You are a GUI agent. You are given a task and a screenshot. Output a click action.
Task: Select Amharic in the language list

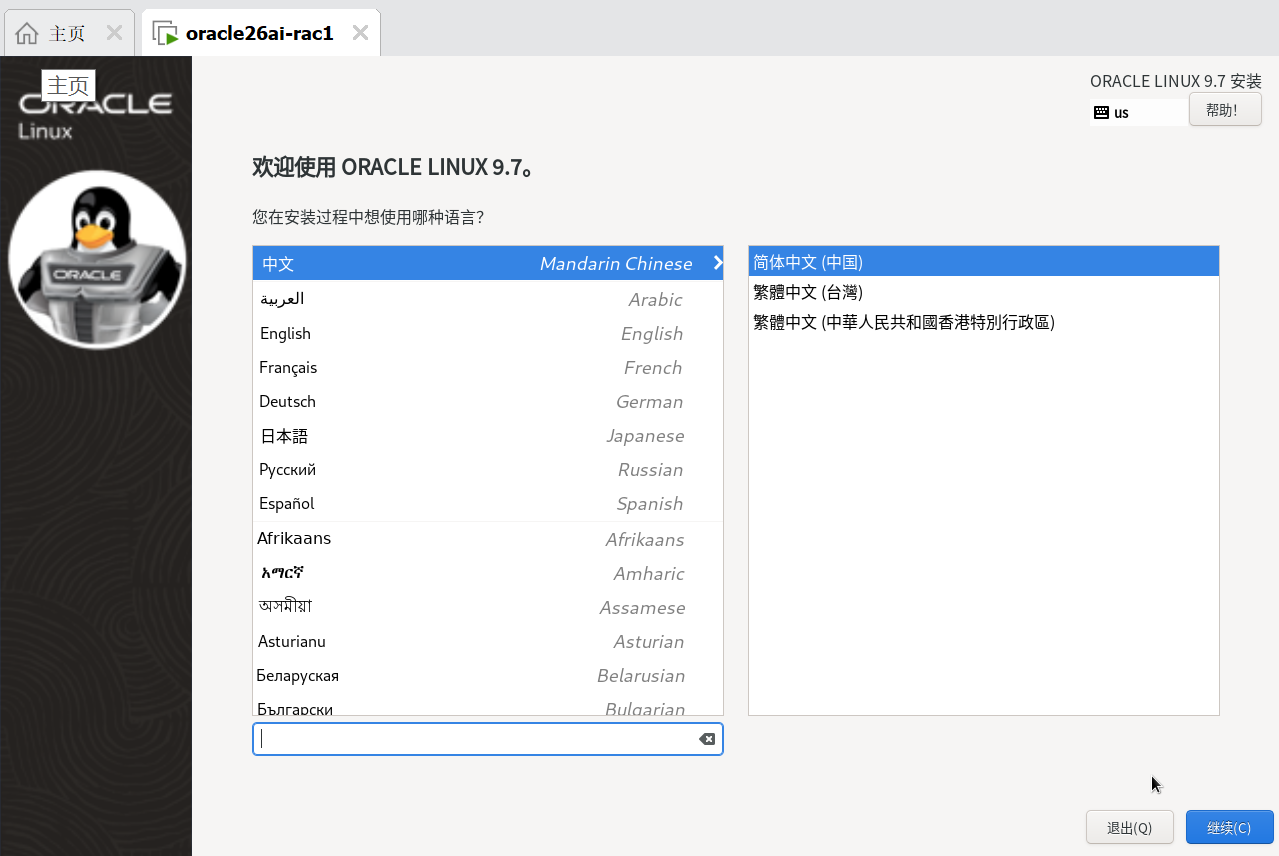[x=488, y=573]
